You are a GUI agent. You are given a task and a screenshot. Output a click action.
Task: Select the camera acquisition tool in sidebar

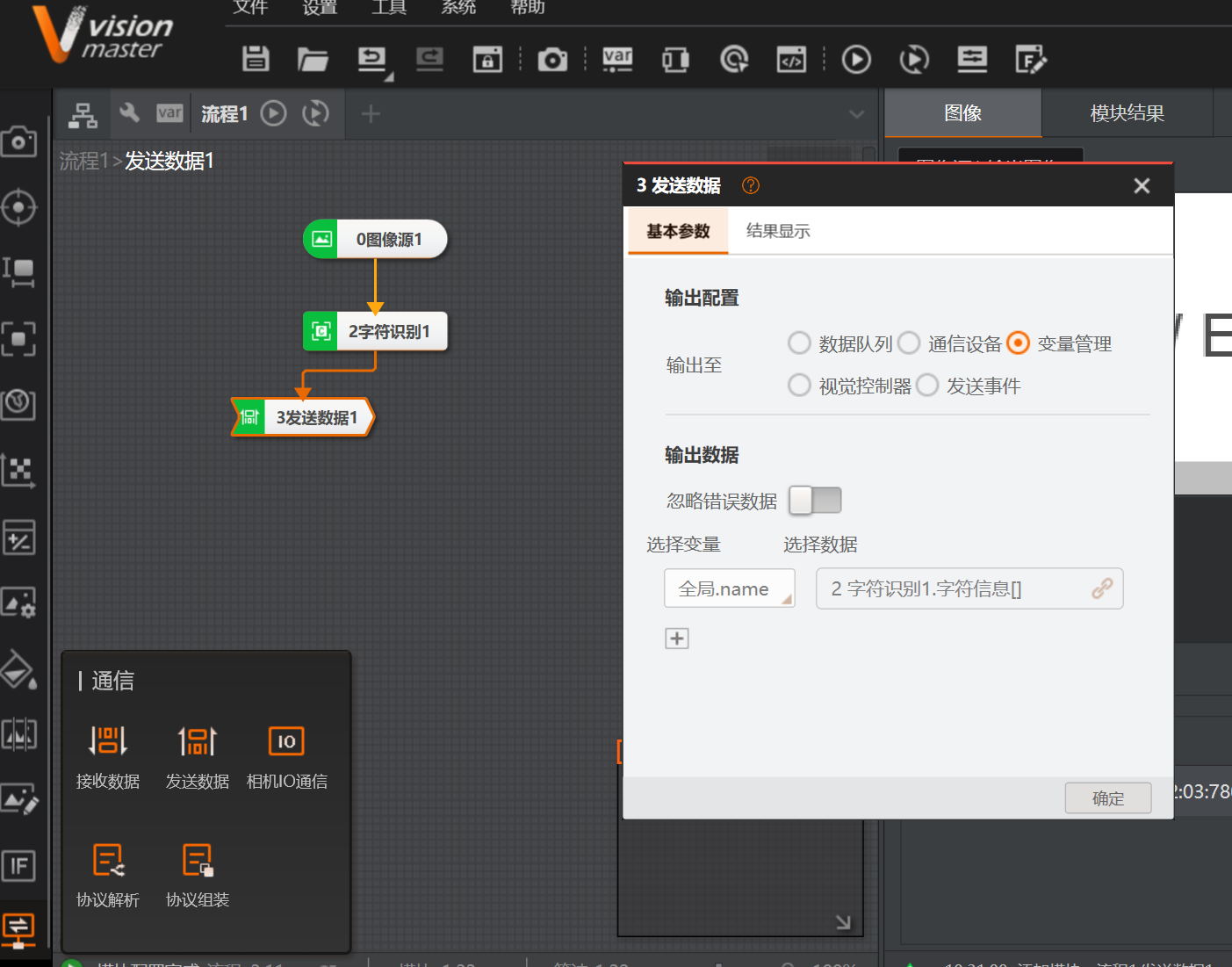20,142
